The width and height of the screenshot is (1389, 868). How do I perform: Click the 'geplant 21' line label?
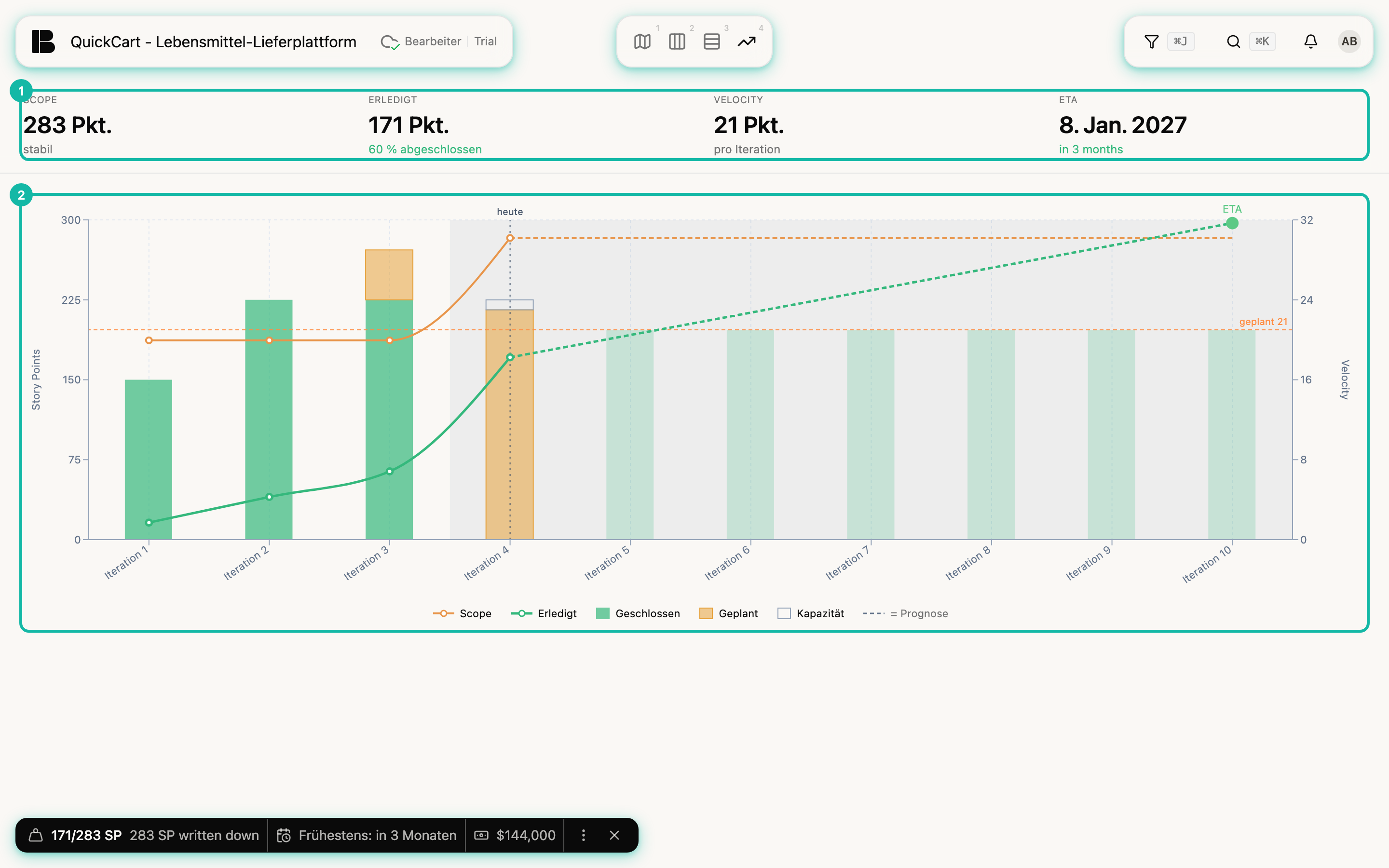pyautogui.click(x=1263, y=322)
